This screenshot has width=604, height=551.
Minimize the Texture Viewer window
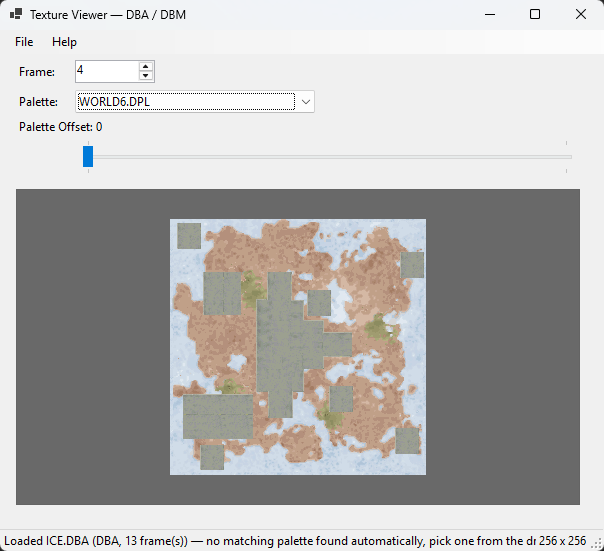[x=490, y=15]
